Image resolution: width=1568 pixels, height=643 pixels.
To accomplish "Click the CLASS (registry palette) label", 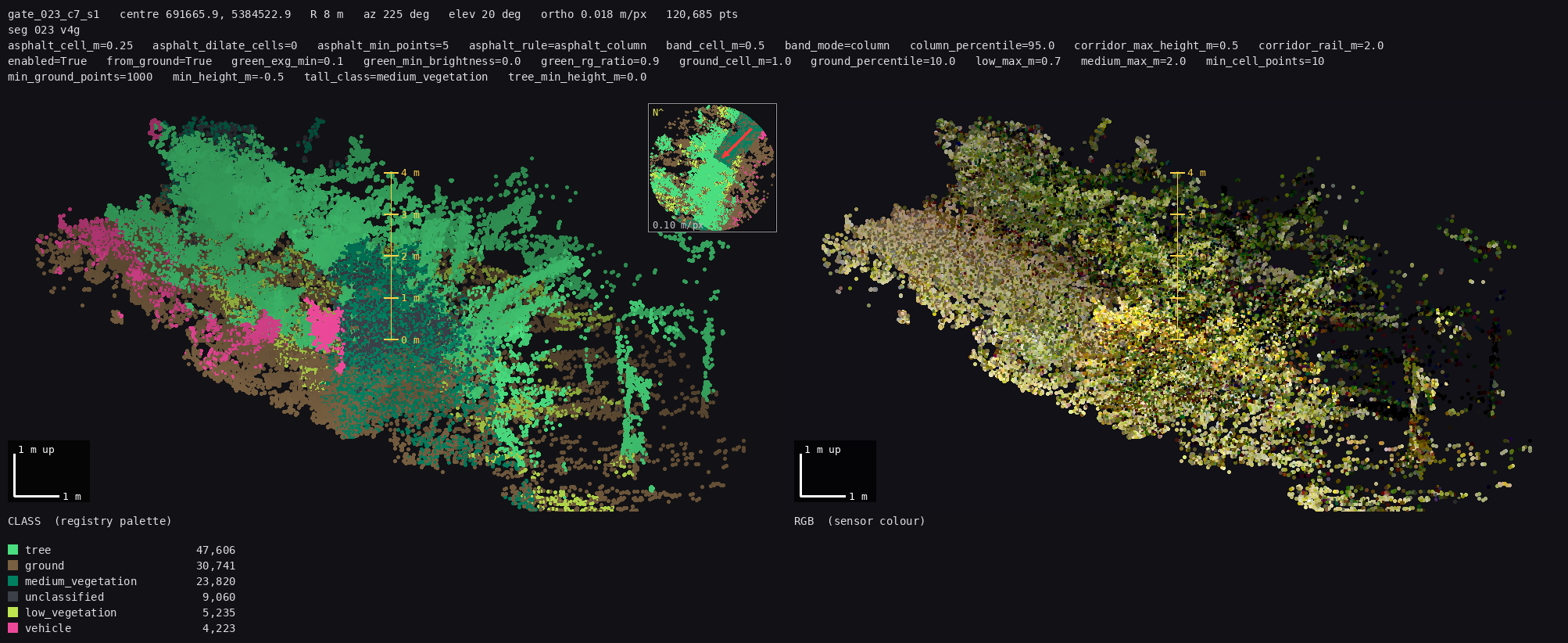I will 90,521.
